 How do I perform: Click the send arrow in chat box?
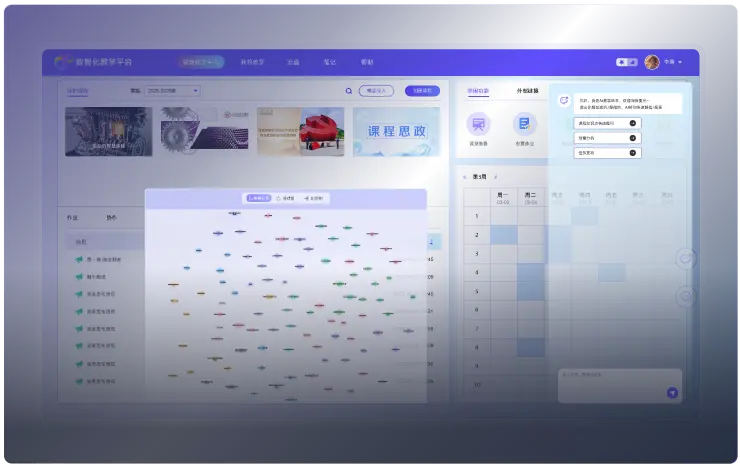[x=672, y=393]
